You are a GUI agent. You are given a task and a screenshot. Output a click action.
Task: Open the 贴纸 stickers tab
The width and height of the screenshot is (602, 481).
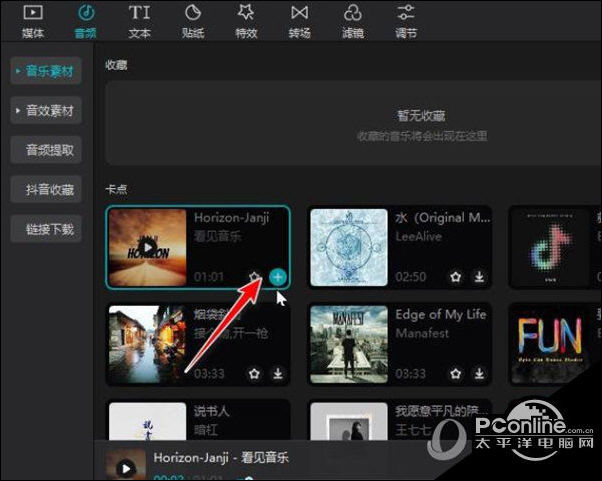coord(193,21)
